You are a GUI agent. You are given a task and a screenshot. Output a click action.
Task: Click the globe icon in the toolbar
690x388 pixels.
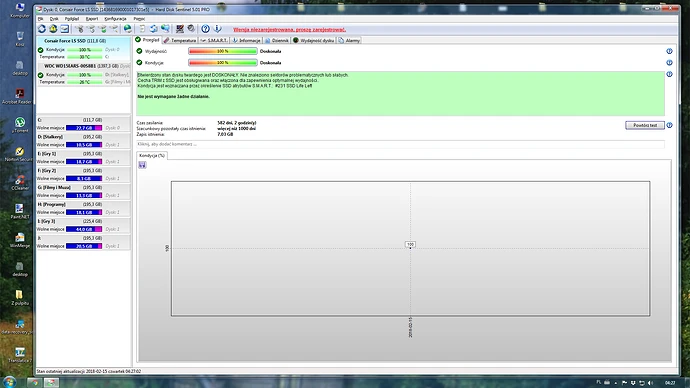pos(128,29)
